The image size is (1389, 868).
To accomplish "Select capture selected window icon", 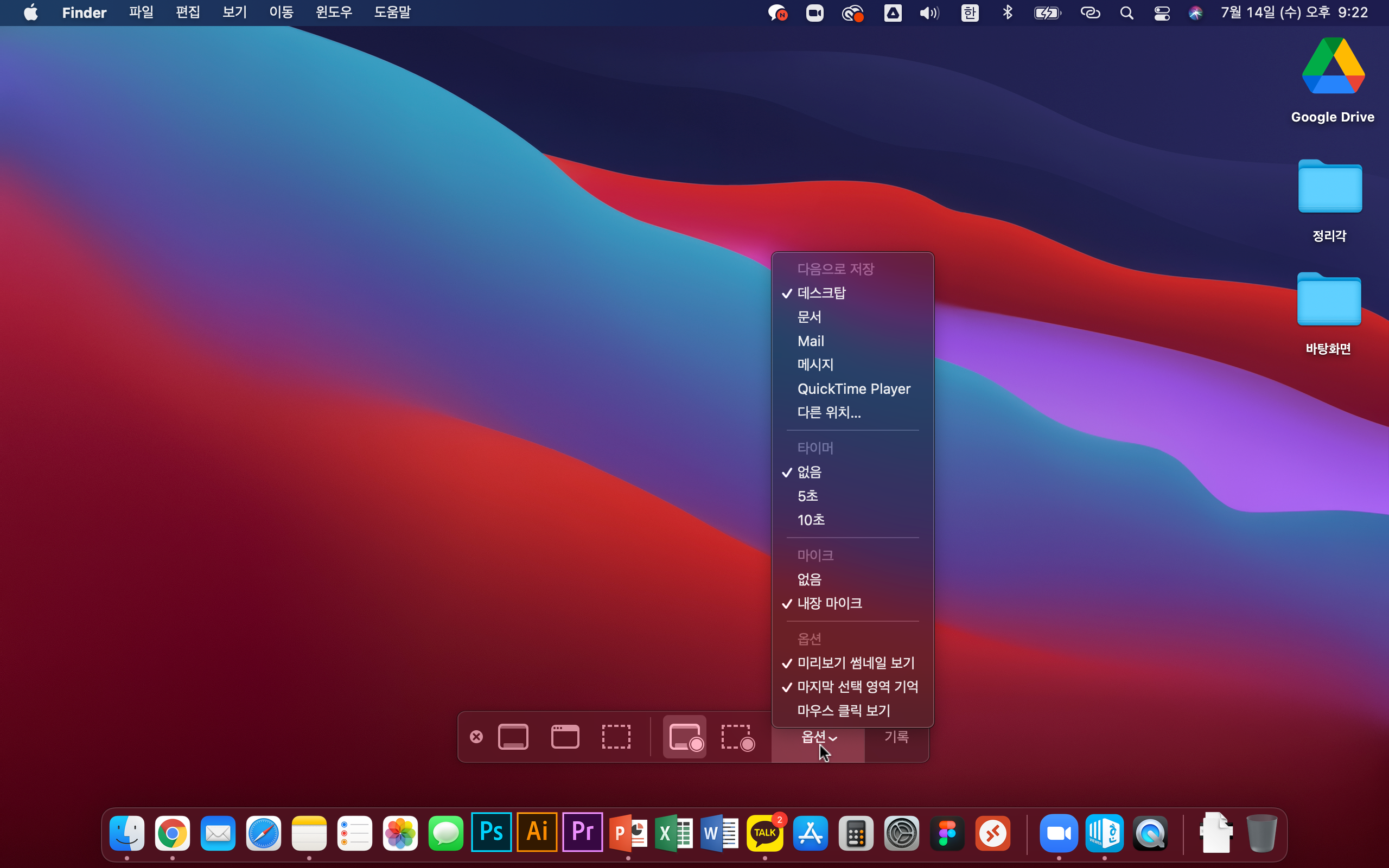I will coord(565,737).
